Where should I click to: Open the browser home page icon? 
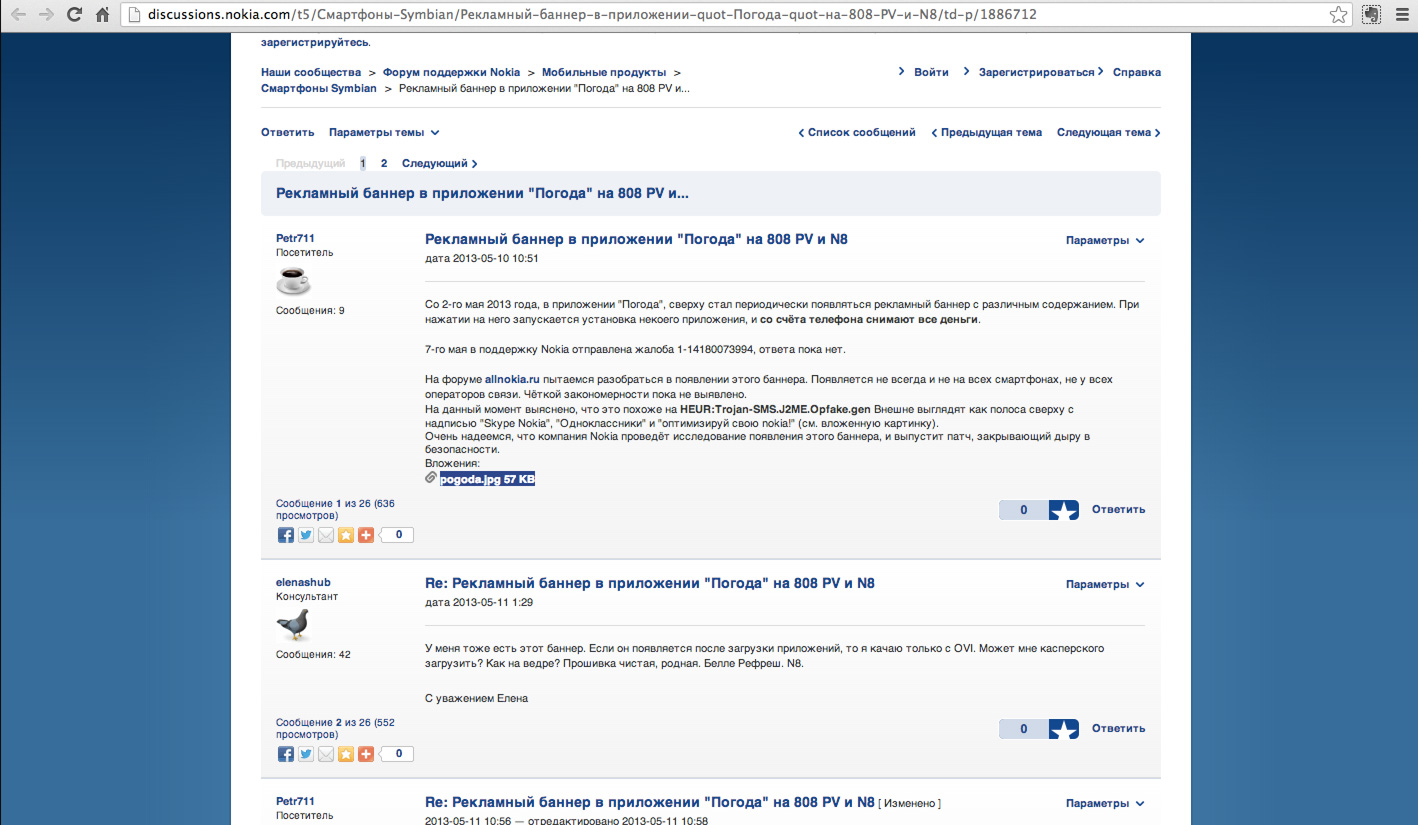tap(102, 15)
